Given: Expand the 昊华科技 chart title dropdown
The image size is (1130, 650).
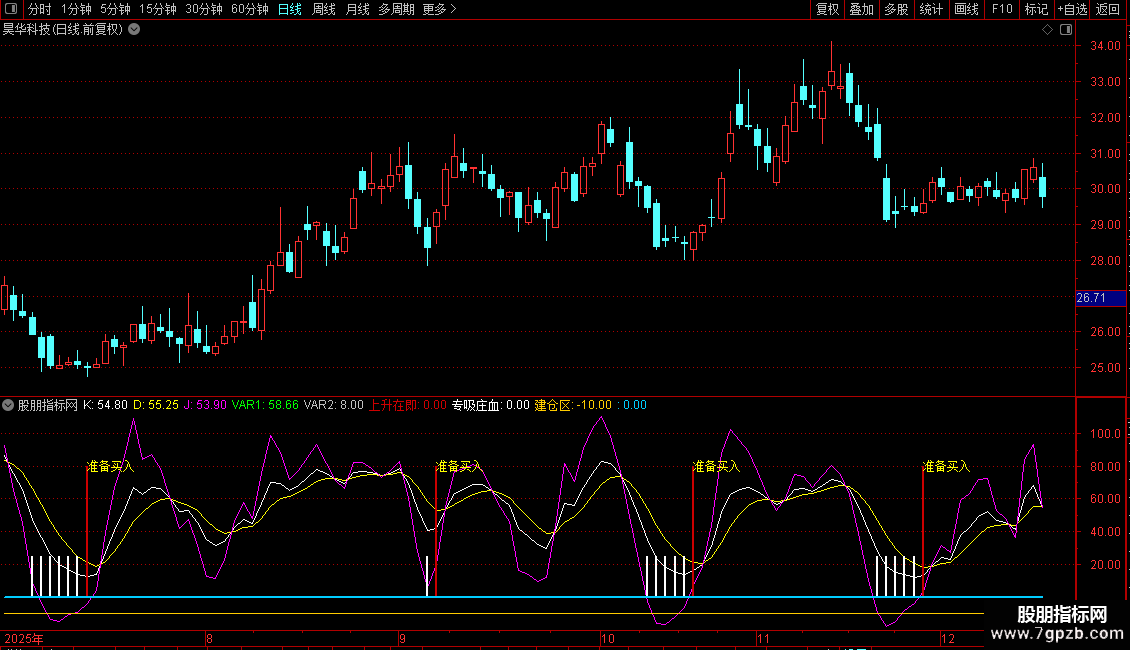Looking at the screenshot, I should (x=134, y=30).
